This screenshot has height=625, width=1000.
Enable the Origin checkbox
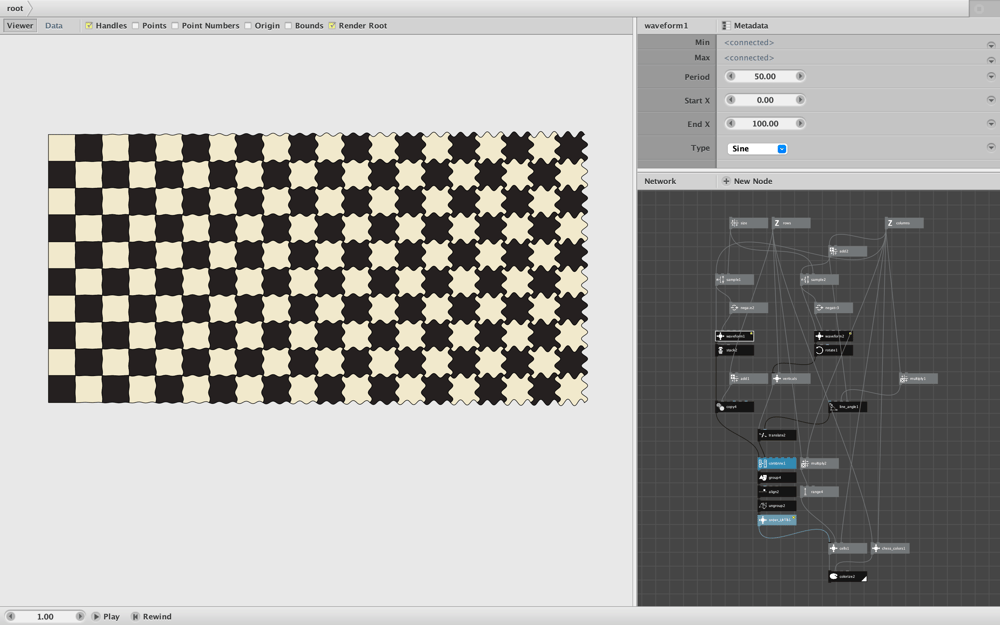(x=248, y=26)
